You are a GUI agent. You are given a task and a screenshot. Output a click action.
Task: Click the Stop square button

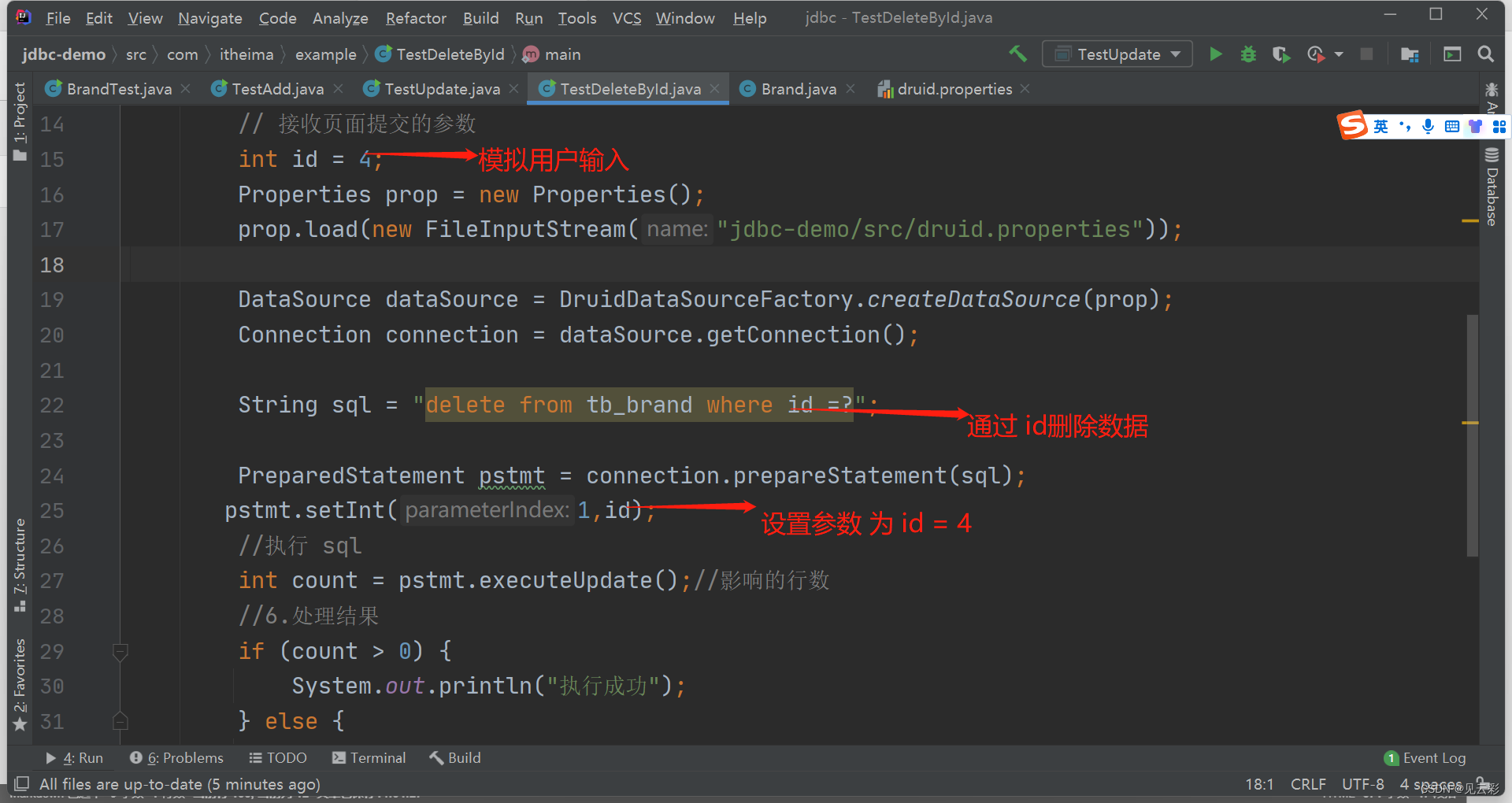pyautogui.click(x=1366, y=54)
